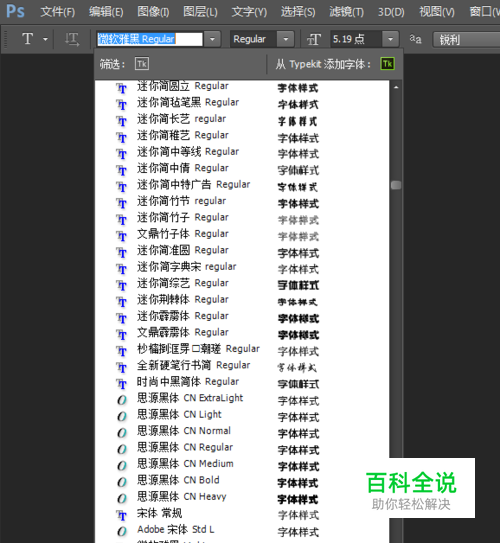This screenshot has width=500, height=543.
Task: Click the font size icon
Action: click(314, 39)
